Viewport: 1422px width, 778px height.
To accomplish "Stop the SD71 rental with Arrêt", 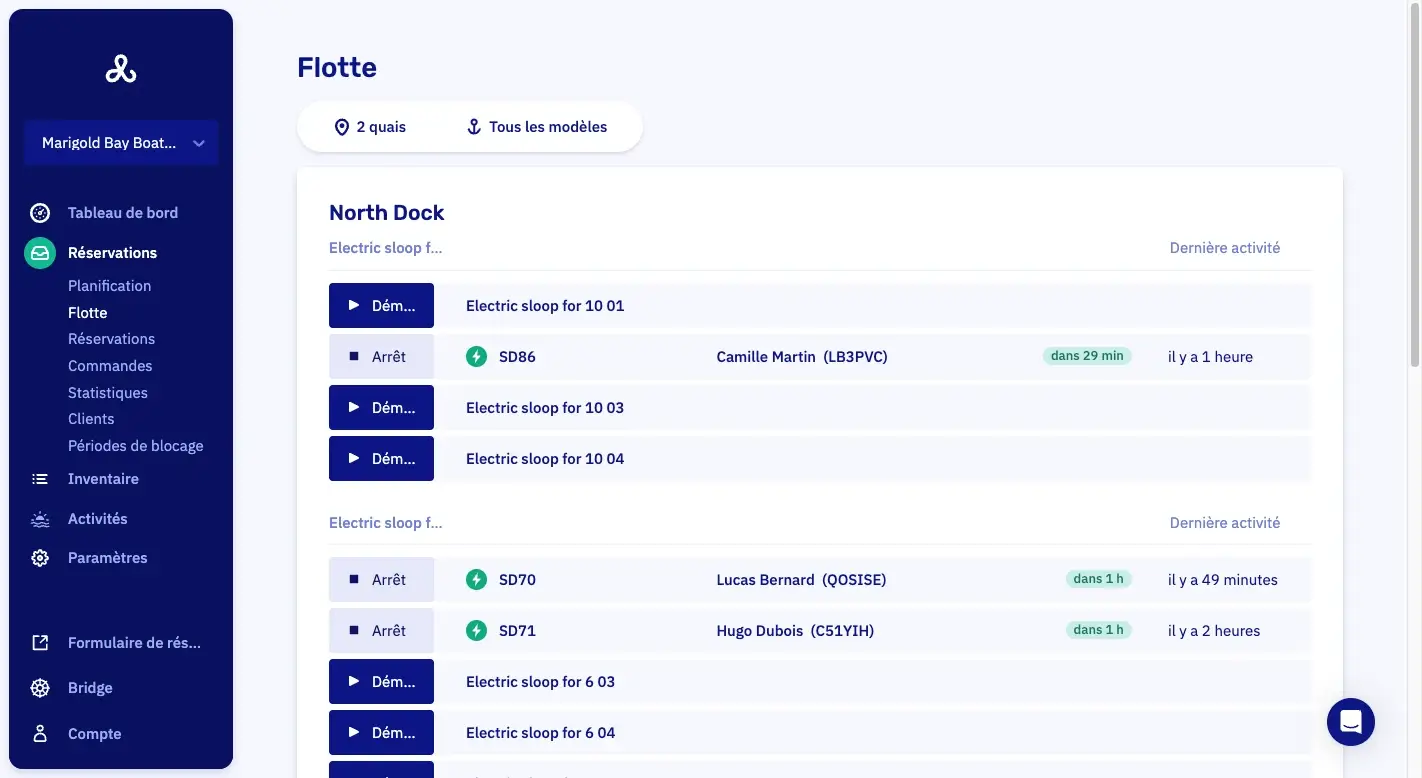I will point(381,631).
